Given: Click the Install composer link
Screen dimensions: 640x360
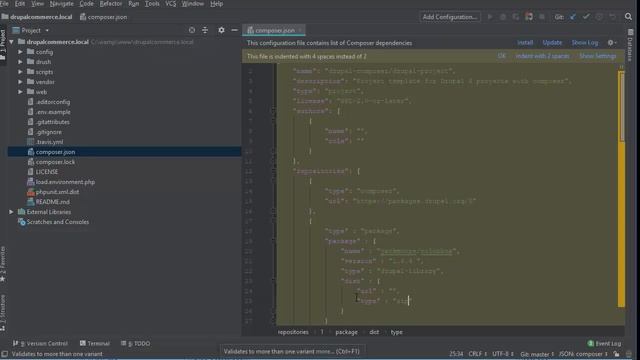Looking at the screenshot, I should click(525, 42).
